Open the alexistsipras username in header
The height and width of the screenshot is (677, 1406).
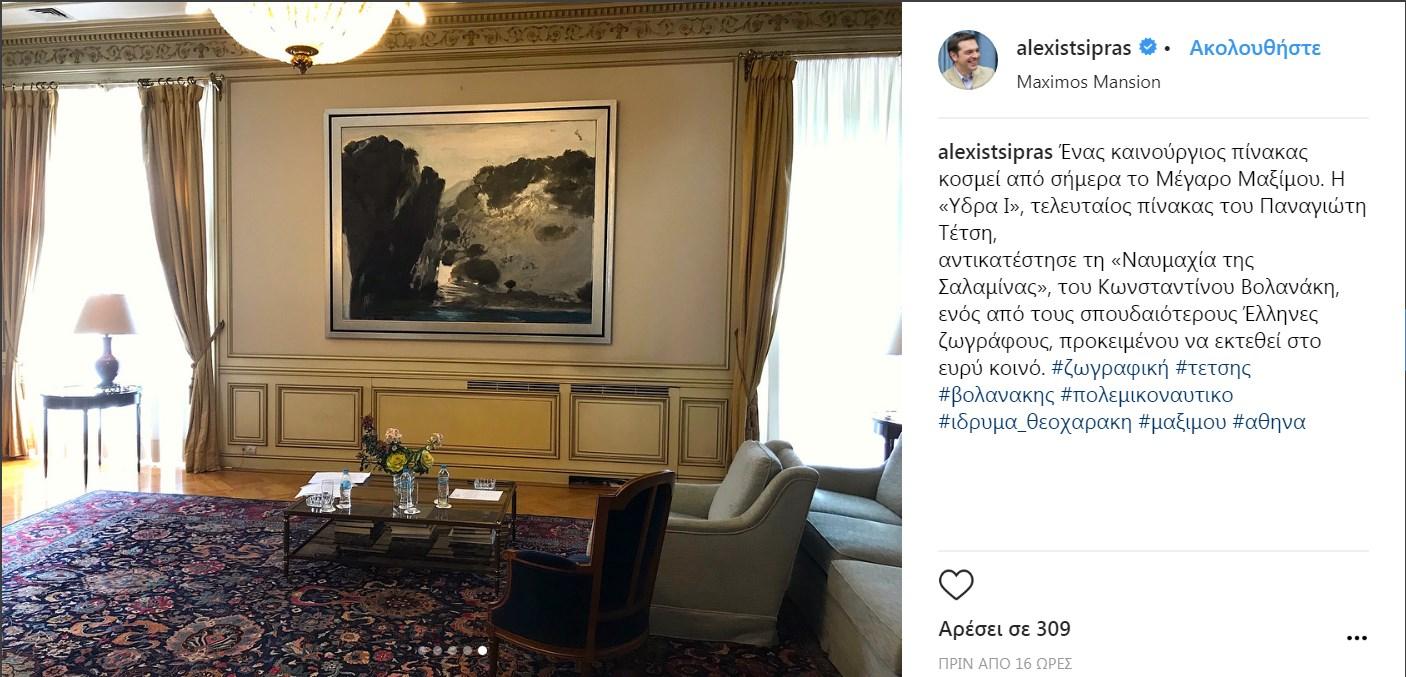click(1073, 48)
